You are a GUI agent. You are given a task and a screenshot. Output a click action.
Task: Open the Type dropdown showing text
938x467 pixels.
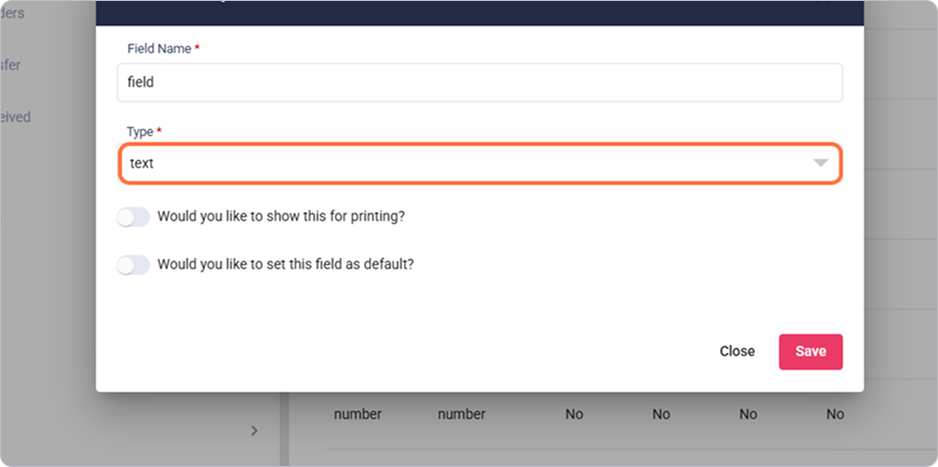click(x=480, y=163)
